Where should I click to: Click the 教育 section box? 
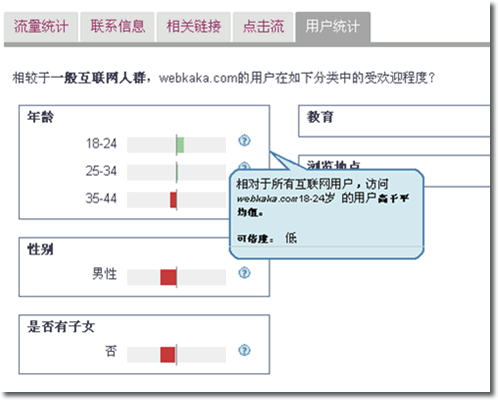point(394,121)
